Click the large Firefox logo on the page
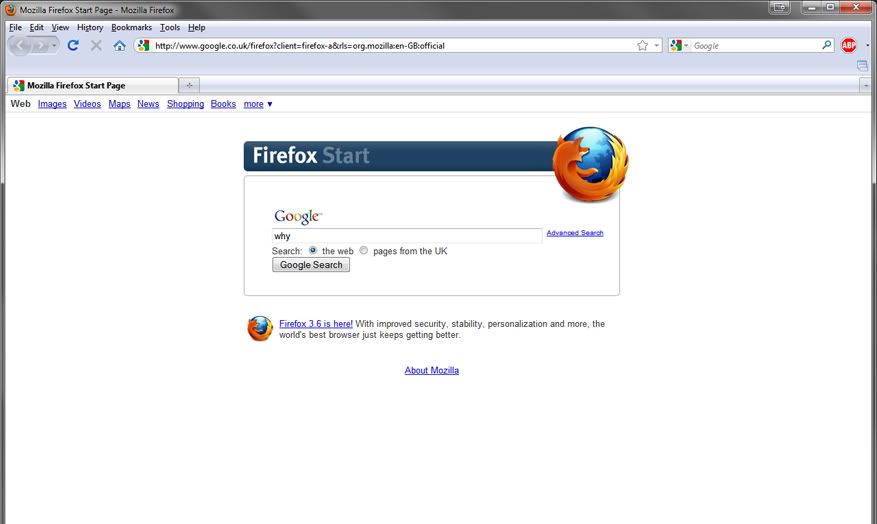Viewport: 877px width, 524px height. [x=590, y=164]
